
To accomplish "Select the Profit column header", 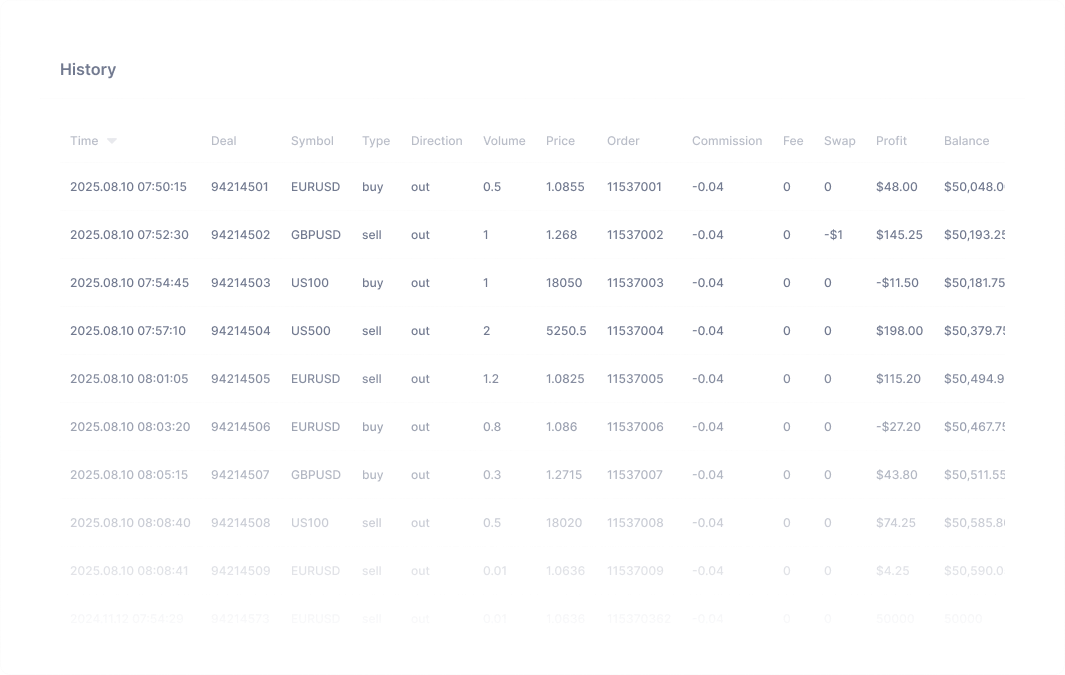I will tap(891, 141).
